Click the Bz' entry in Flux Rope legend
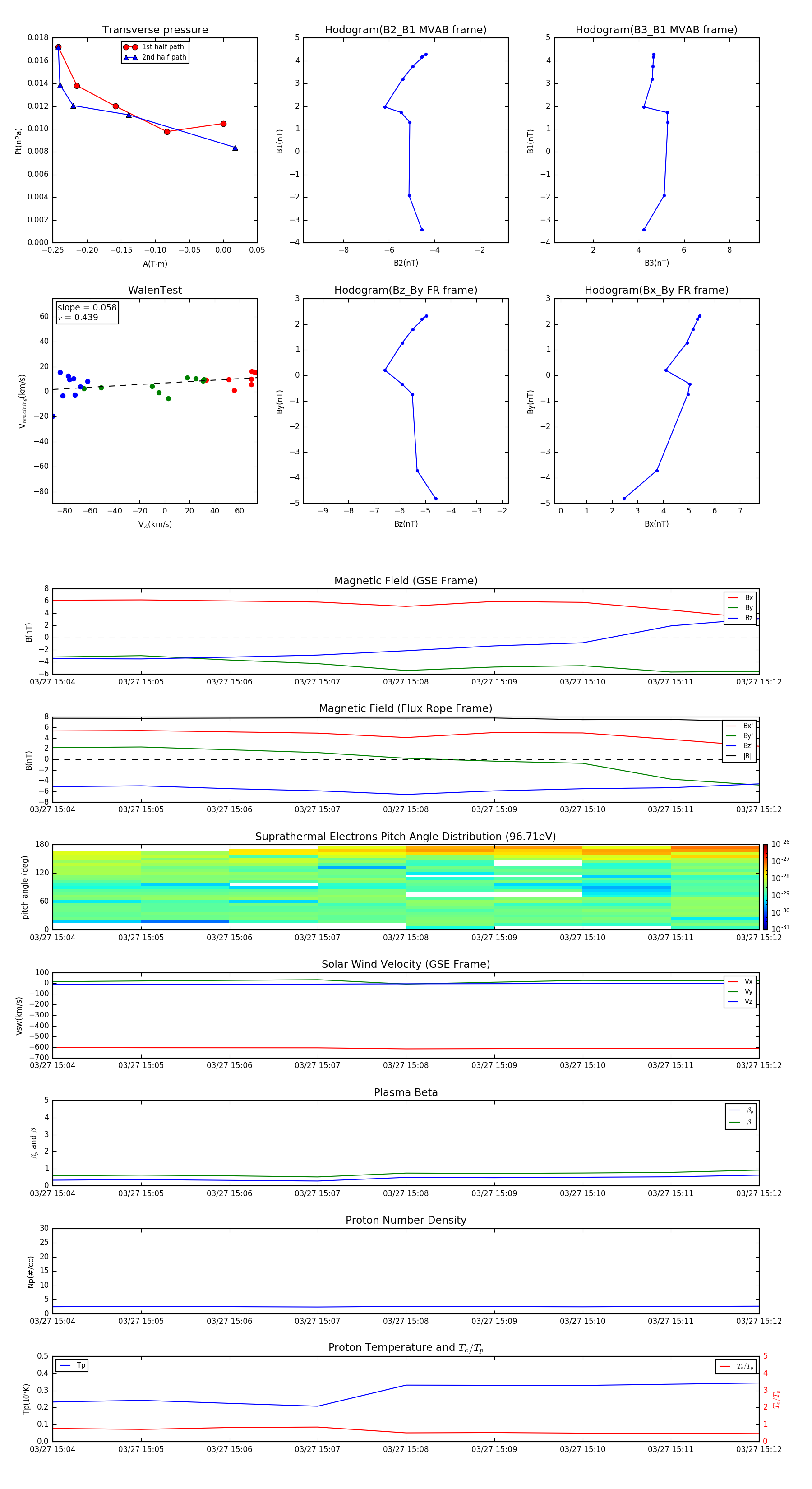The height and width of the screenshot is (1489, 812). pos(739,746)
